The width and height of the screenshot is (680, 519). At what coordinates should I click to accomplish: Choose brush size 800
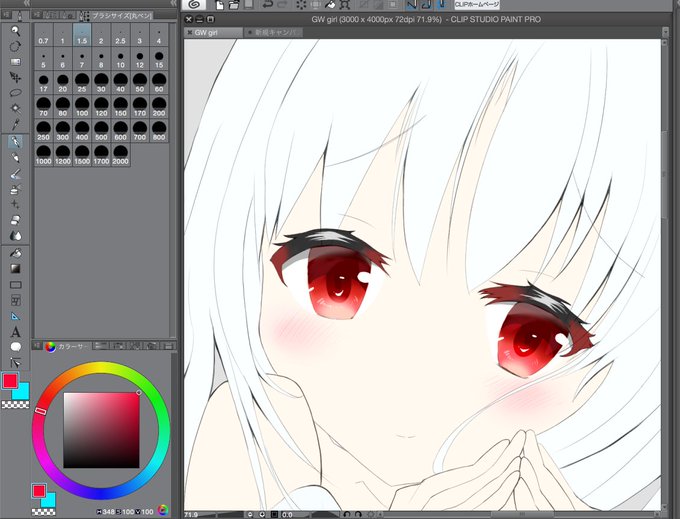click(159, 131)
